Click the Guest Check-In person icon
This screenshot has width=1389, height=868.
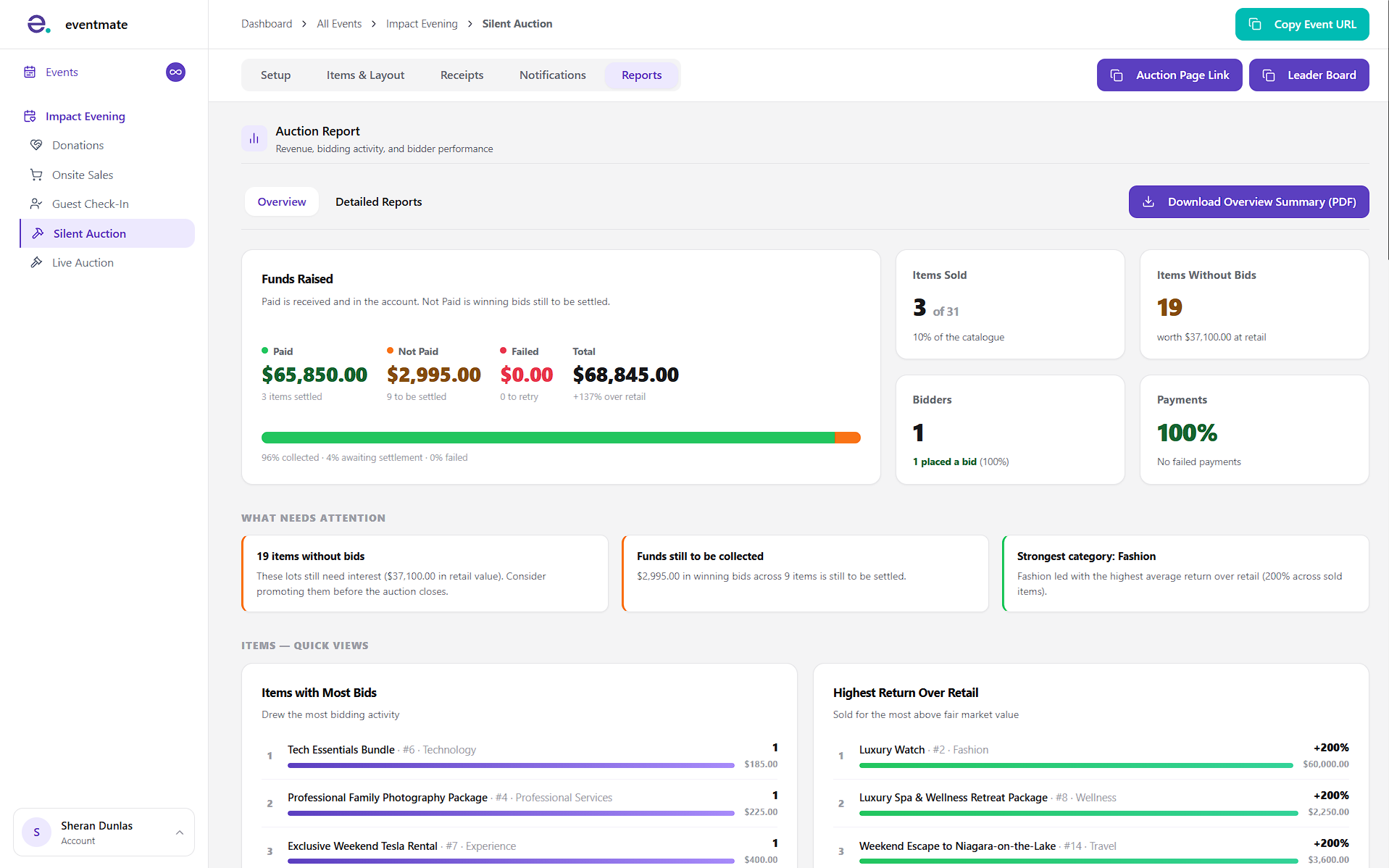click(36, 204)
